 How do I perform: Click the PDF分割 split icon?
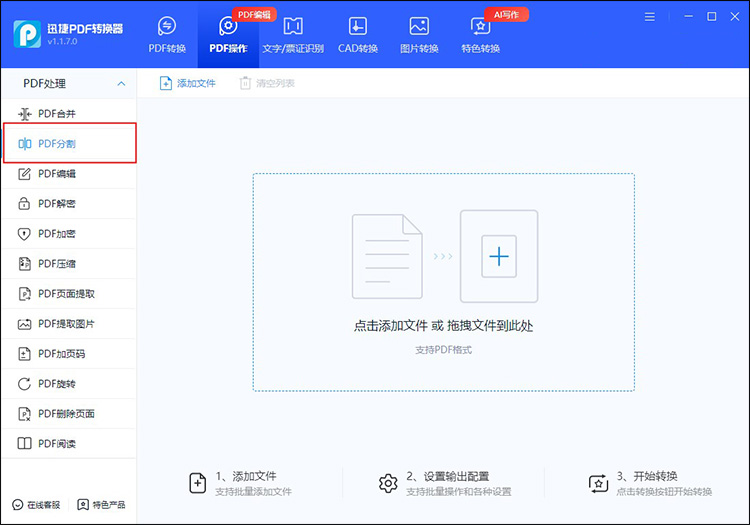pyautogui.click(x=24, y=143)
